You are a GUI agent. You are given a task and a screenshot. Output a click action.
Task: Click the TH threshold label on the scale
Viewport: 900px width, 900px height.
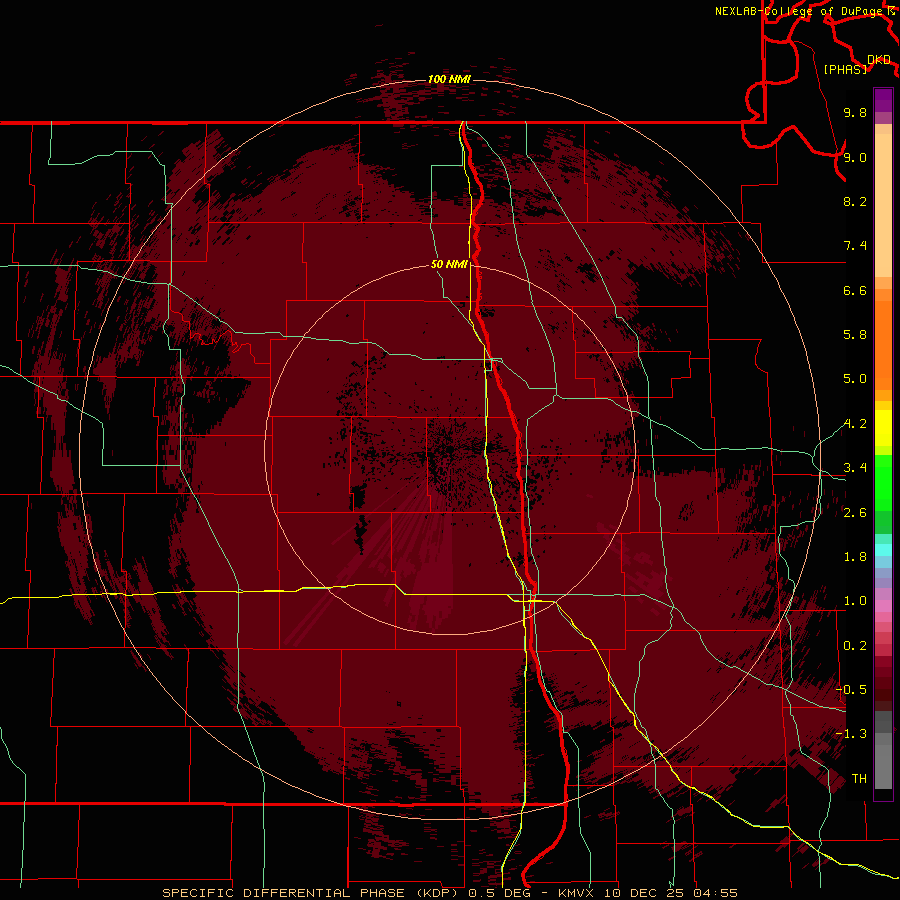point(859,779)
